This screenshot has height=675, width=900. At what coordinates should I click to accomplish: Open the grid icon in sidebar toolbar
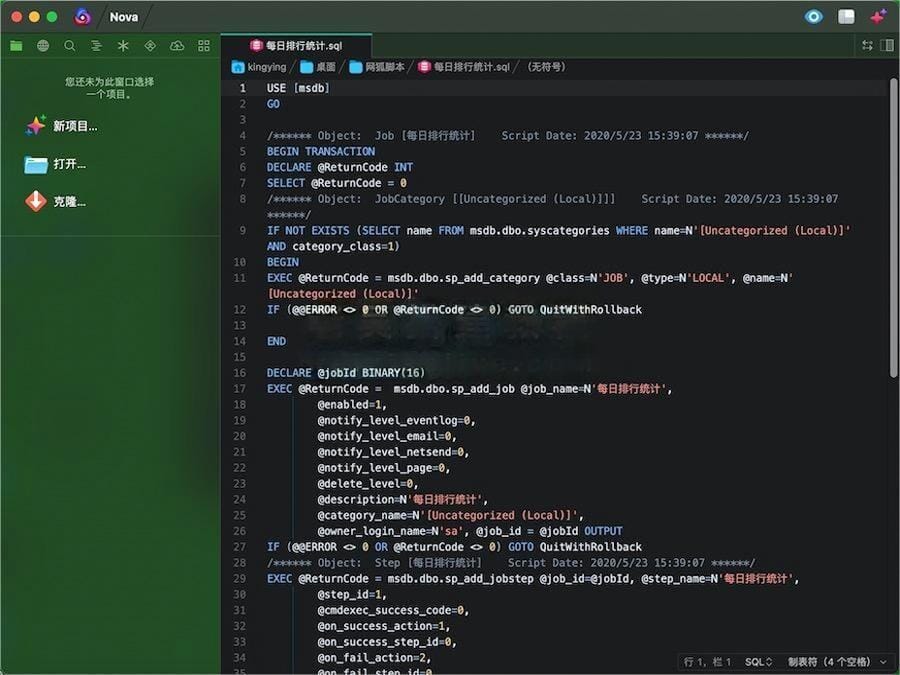[204, 46]
